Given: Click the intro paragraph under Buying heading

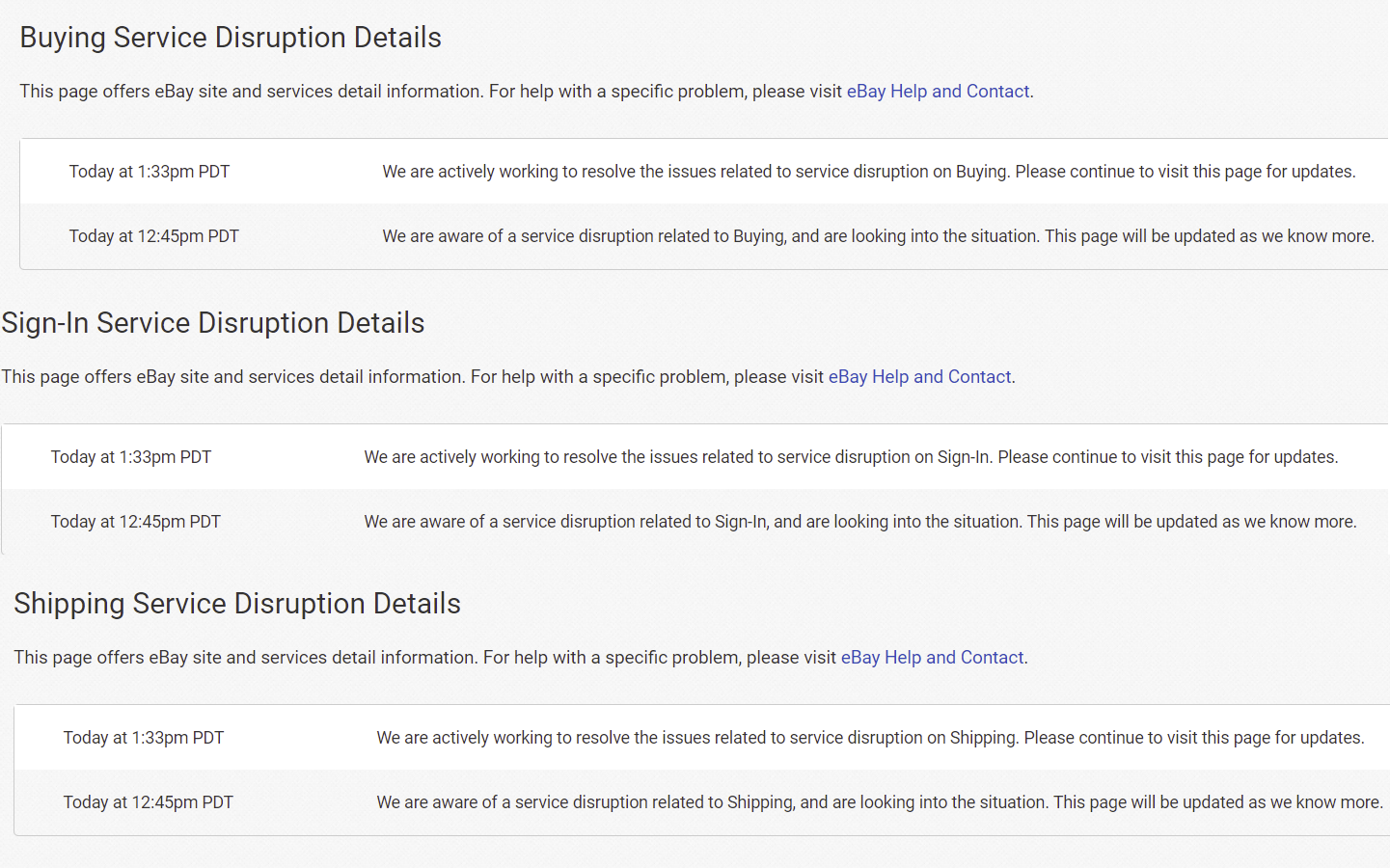Looking at the screenshot, I should pos(527,92).
